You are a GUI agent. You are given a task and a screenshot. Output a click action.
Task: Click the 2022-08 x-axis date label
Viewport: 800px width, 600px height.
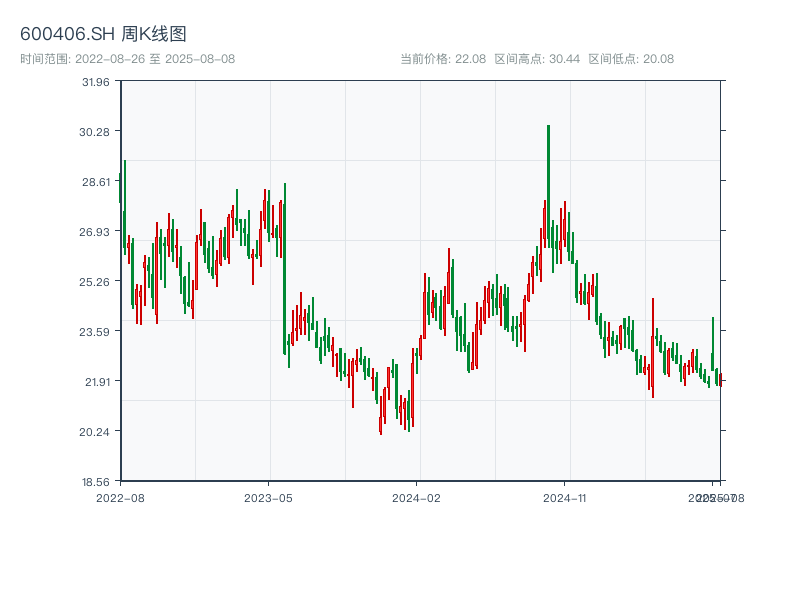point(120,497)
